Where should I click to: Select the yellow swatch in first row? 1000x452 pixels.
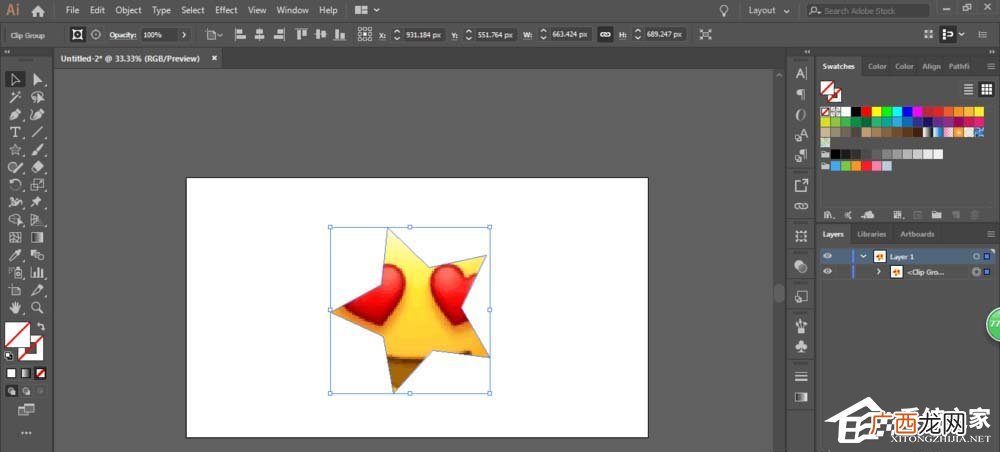click(877, 112)
